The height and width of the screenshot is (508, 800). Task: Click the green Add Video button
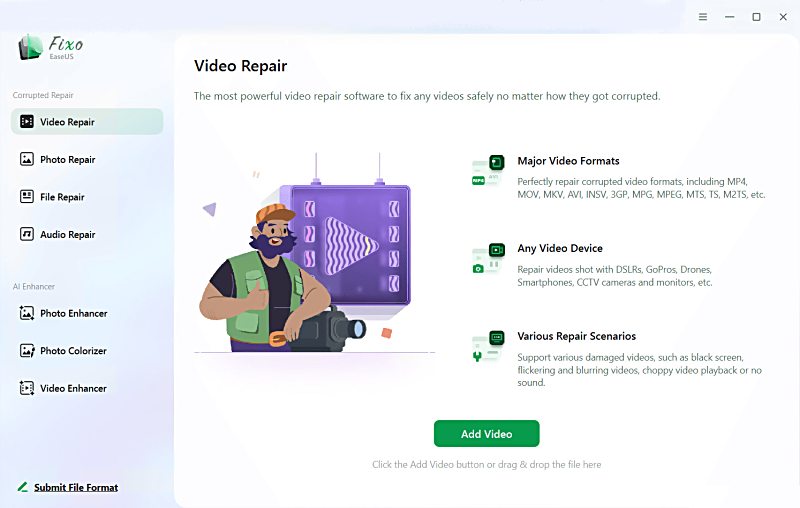click(x=486, y=434)
